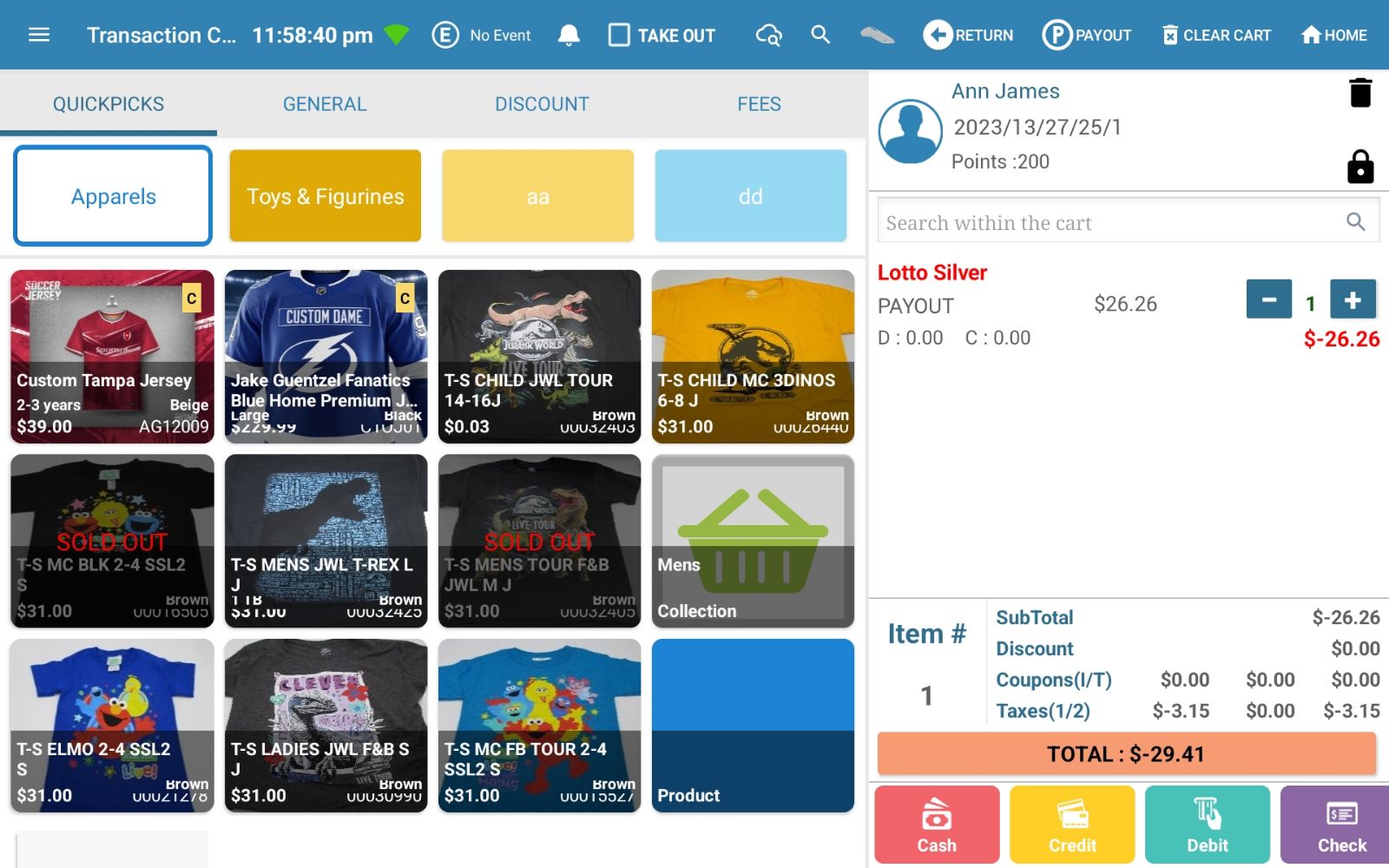The width and height of the screenshot is (1389, 868).
Task: Toggle the Take Out checkbox
Action: pyautogui.click(x=619, y=35)
